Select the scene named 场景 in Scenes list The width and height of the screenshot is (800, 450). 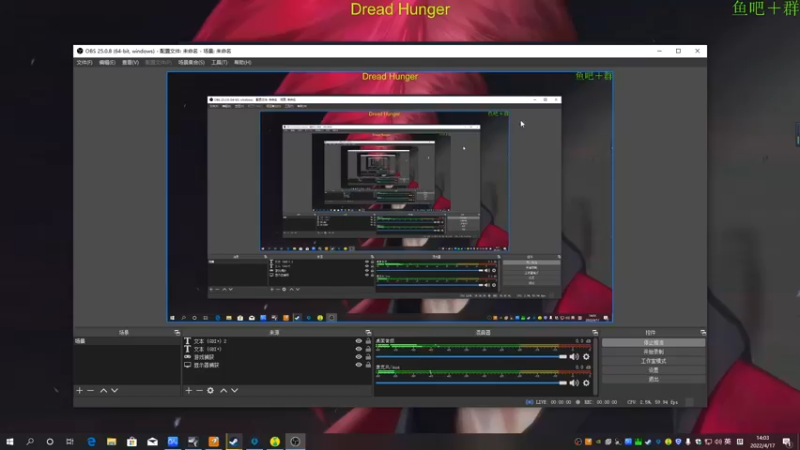127,341
